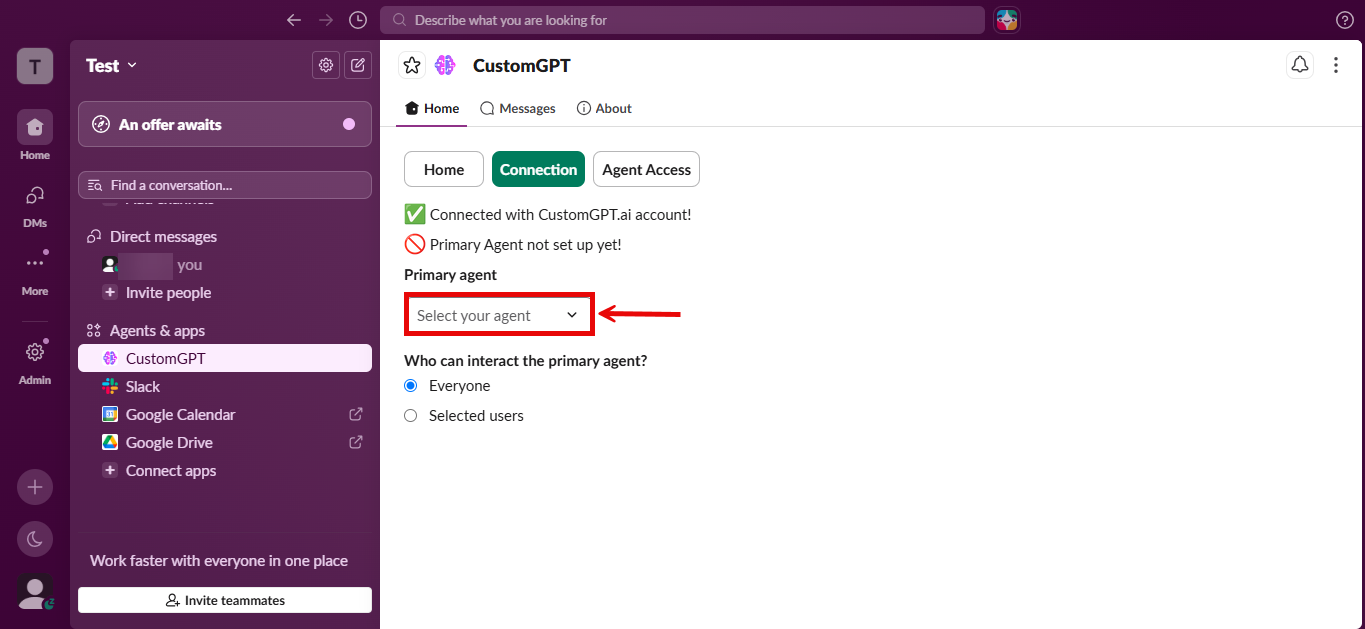Viewport: 1365px width, 629px height.
Task: Click the plus create button in rail
Action: [x=35, y=487]
